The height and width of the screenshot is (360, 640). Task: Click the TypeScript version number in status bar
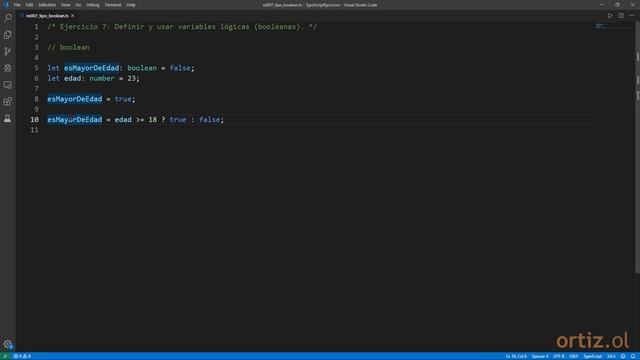611,356
